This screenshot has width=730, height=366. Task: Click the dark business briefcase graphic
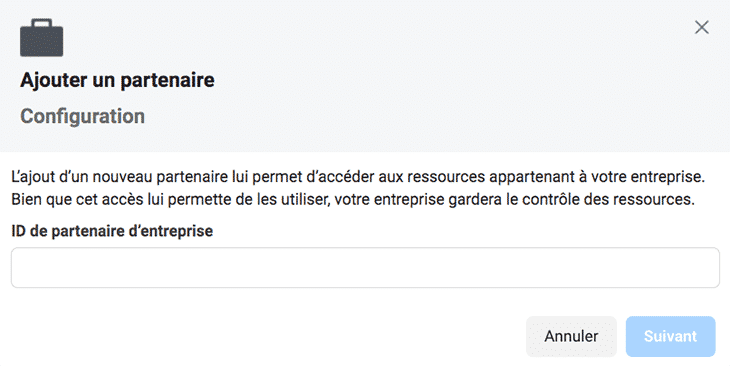(x=41, y=38)
